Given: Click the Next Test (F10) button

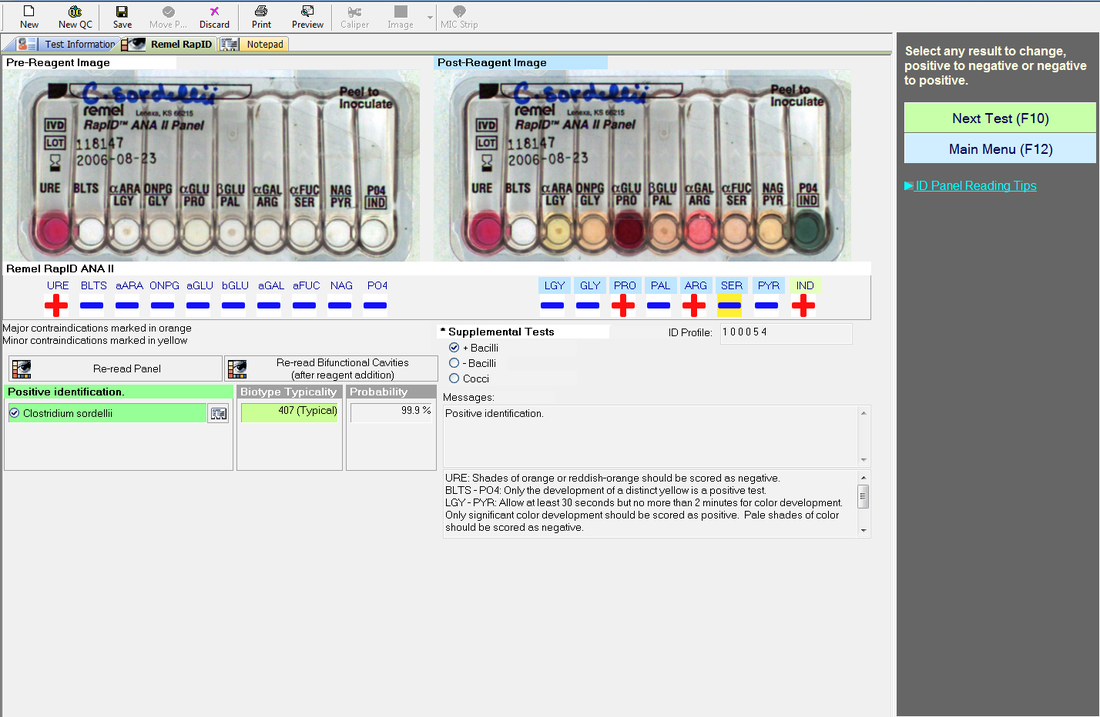Looking at the screenshot, I should (x=1000, y=118).
